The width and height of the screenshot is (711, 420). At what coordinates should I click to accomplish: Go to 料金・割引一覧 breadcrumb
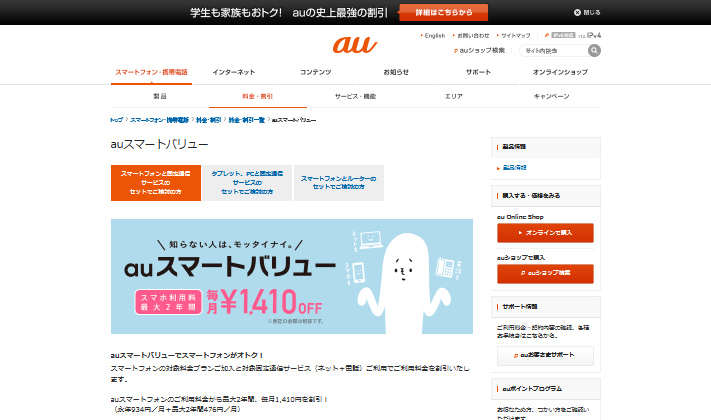click(x=247, y=120)
